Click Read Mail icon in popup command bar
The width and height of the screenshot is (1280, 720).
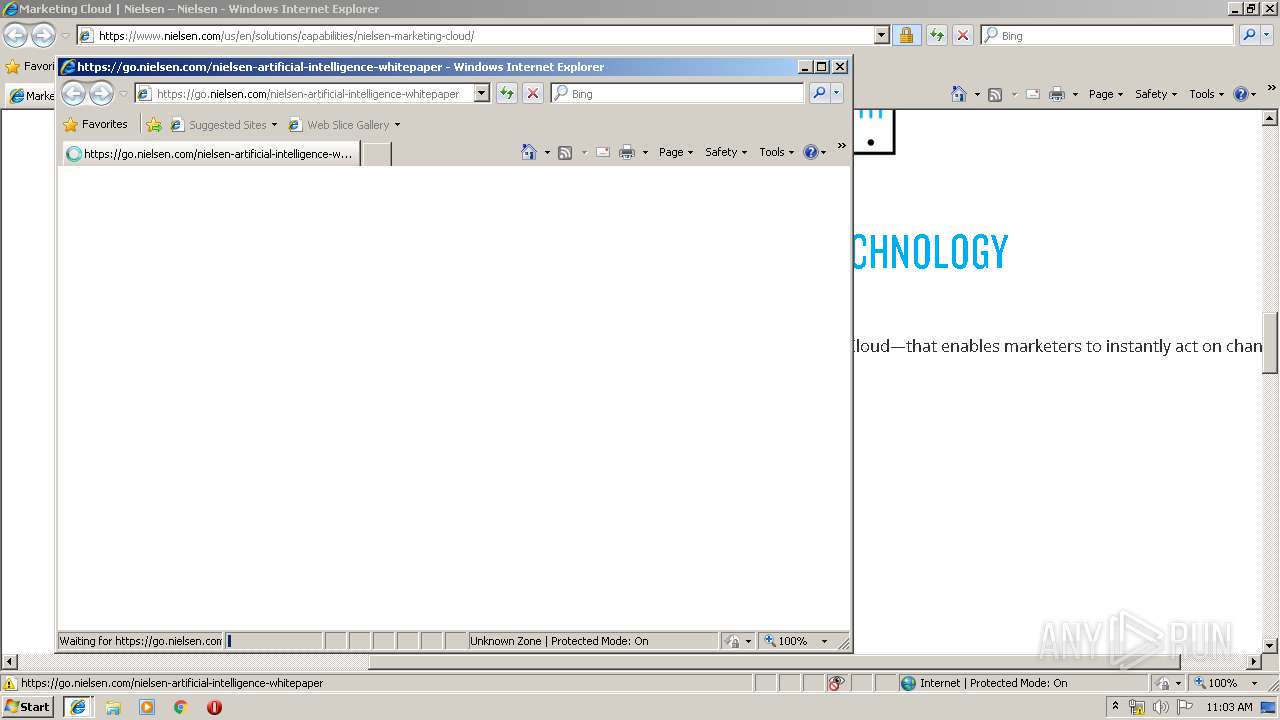point(603,152)
